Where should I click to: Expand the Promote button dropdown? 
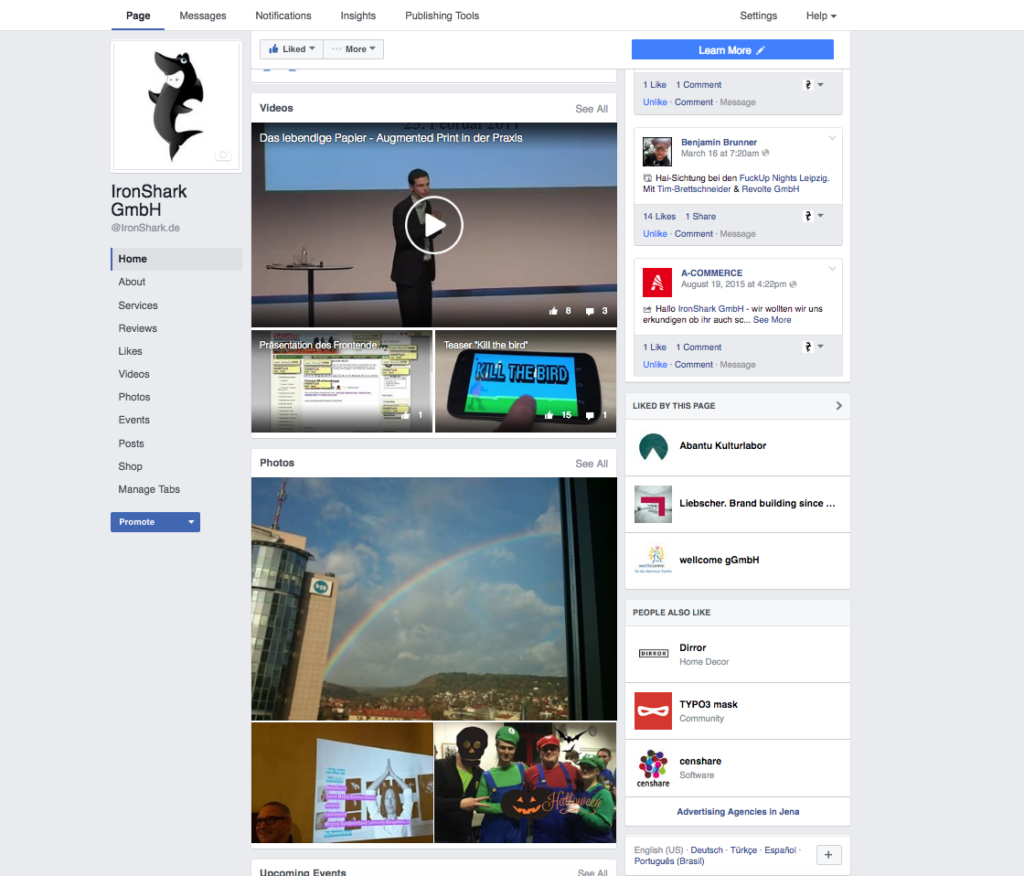191,522
